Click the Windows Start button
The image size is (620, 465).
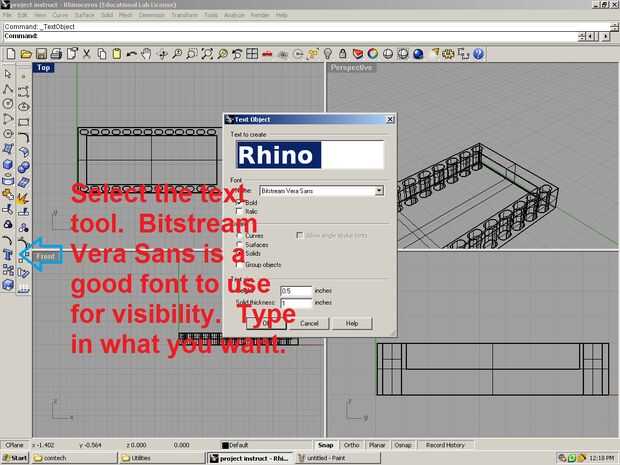15,458
